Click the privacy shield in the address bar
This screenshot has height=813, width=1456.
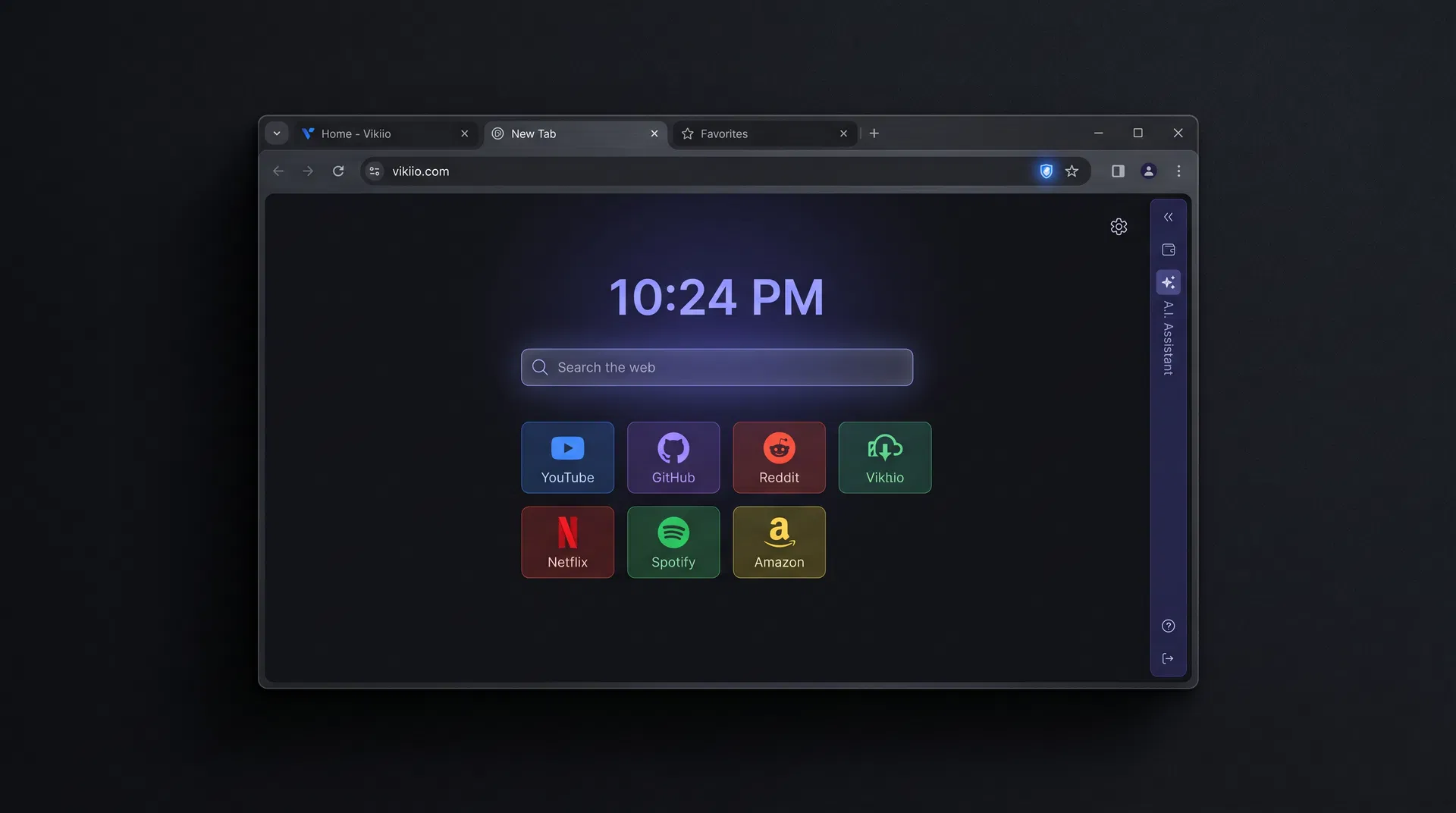point(1046,171)
